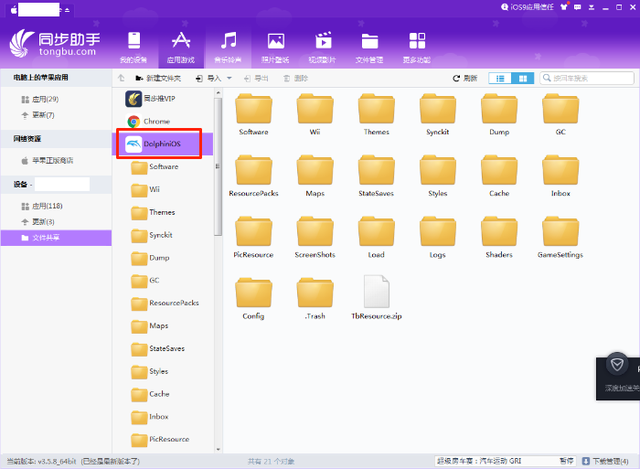
Task: Click the Tongbu logo
Action: tap(55, 43)
